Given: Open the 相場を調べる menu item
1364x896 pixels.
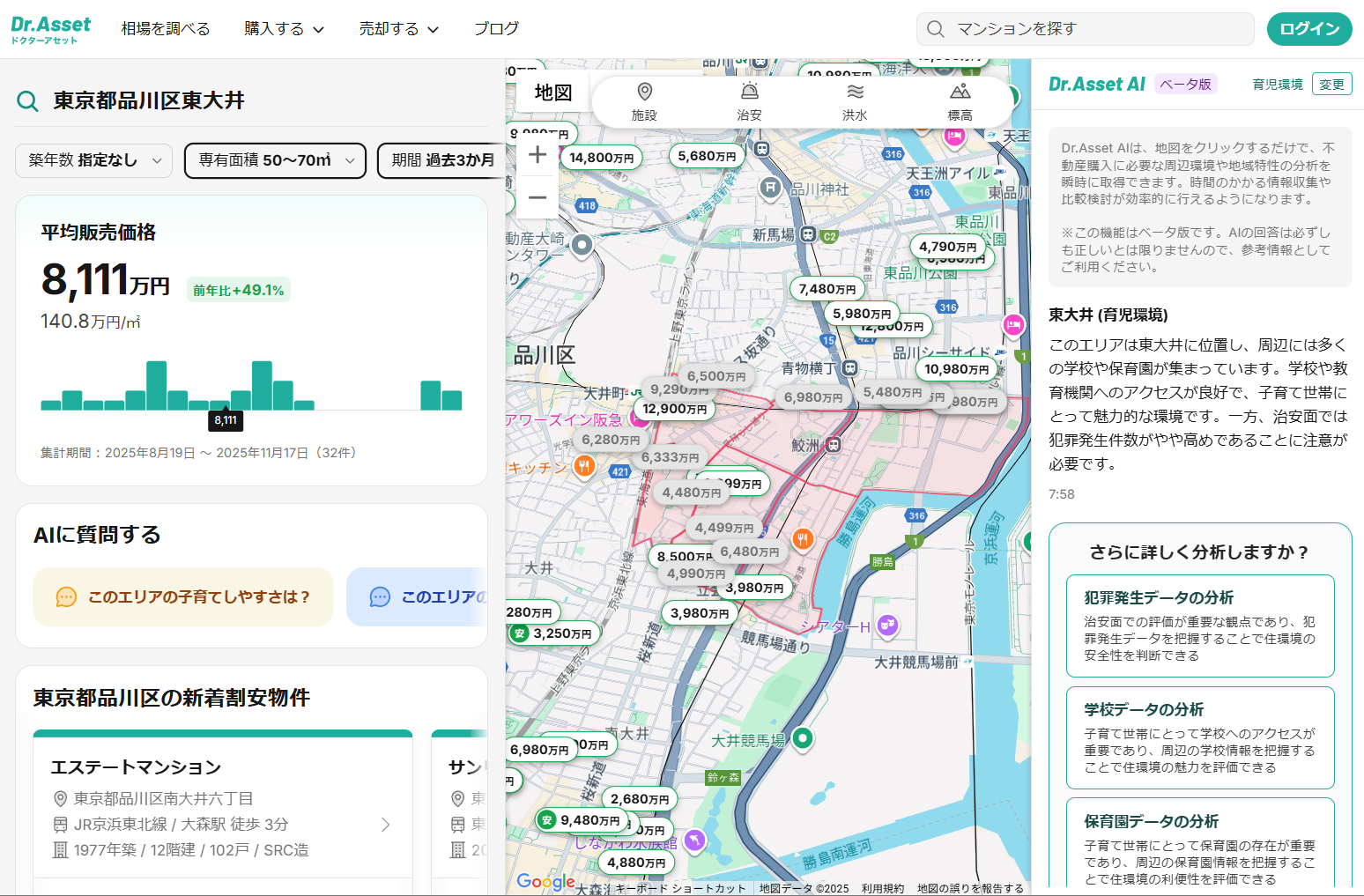Looking at the screenshot, I should (166, 29).
